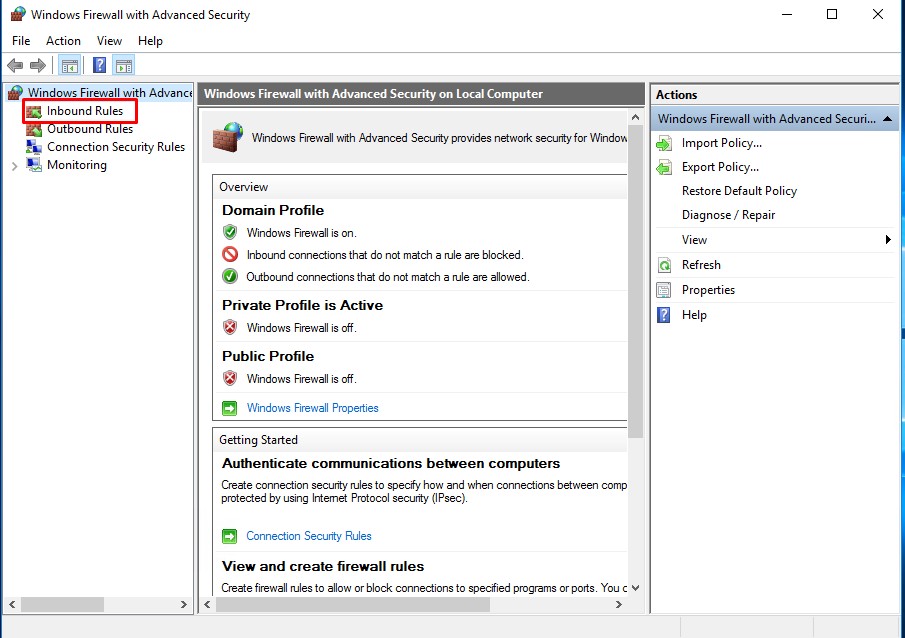Click the green shield icon under Domain Profile
Image resolution: width=905 pixels, height=638 pixels.
(230, 232)
